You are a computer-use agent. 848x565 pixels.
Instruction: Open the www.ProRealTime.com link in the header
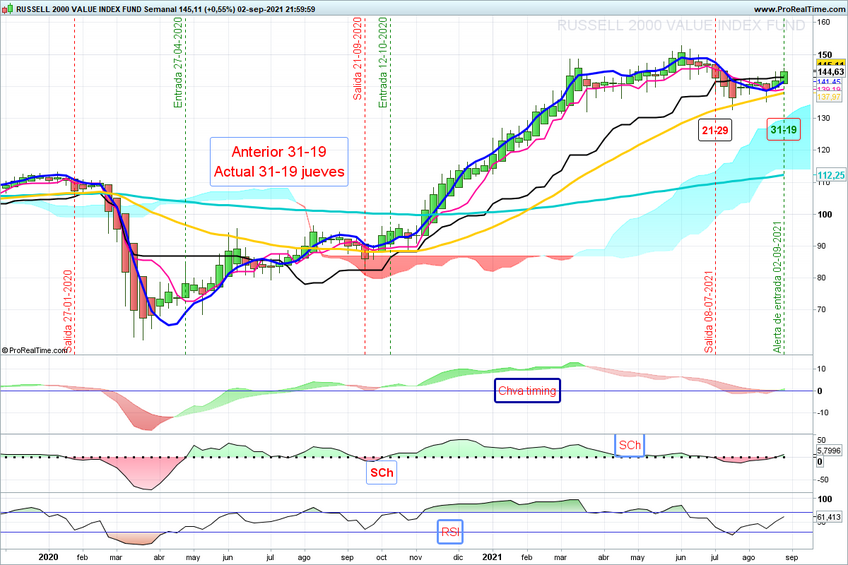pyautogui.click(x=798, y=9)
